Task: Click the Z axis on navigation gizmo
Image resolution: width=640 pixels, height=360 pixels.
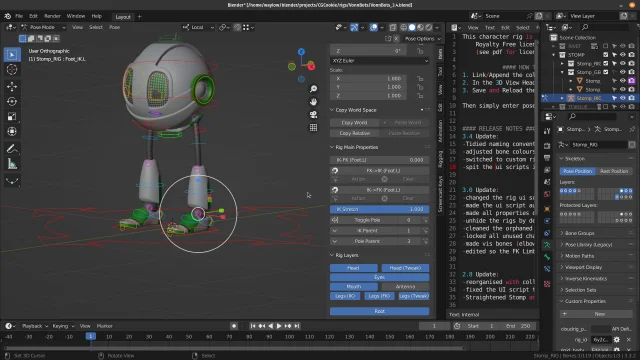Action: (x=301, y=52)
